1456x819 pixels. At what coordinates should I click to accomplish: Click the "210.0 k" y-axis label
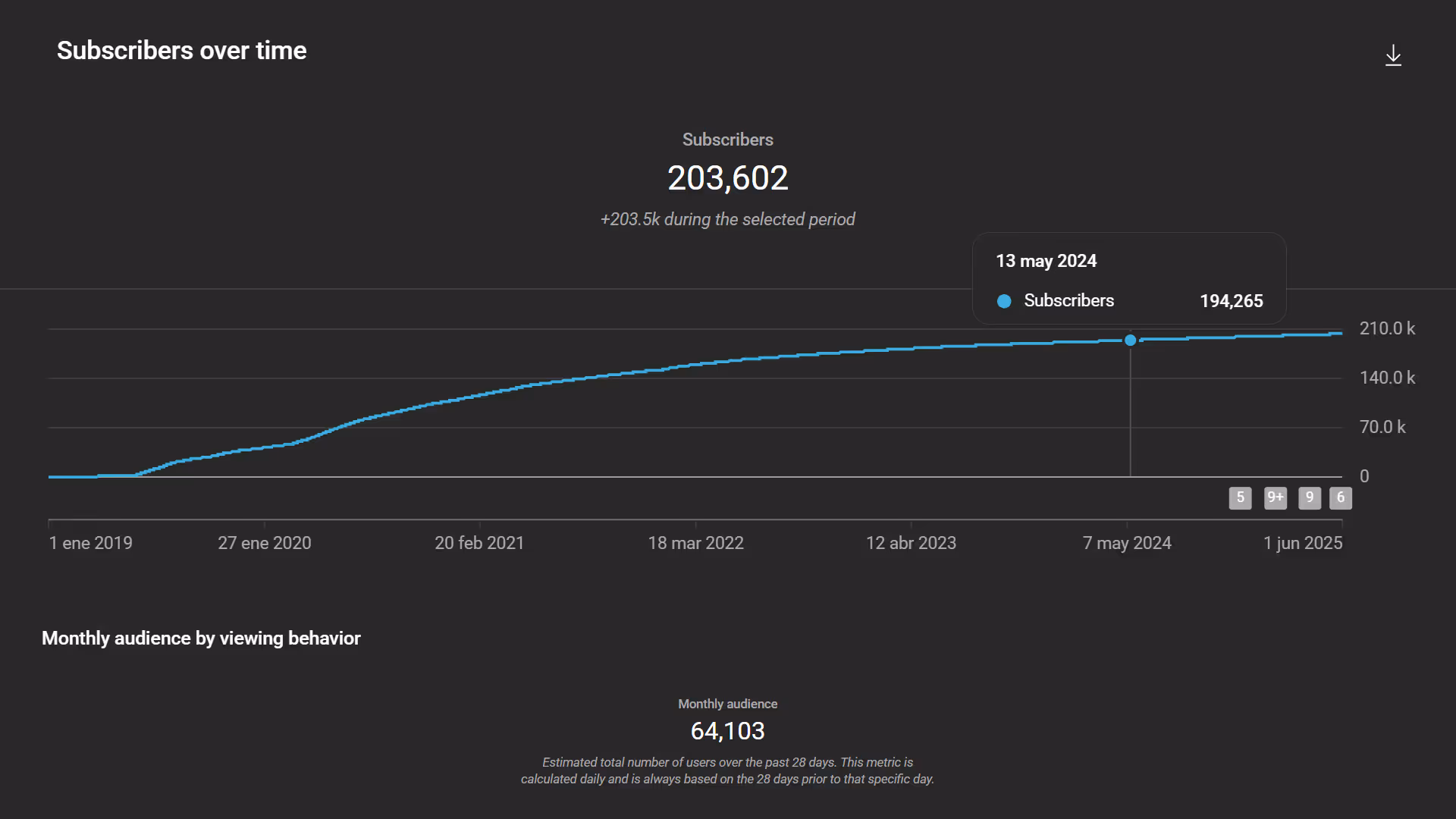coord(1388,328)
